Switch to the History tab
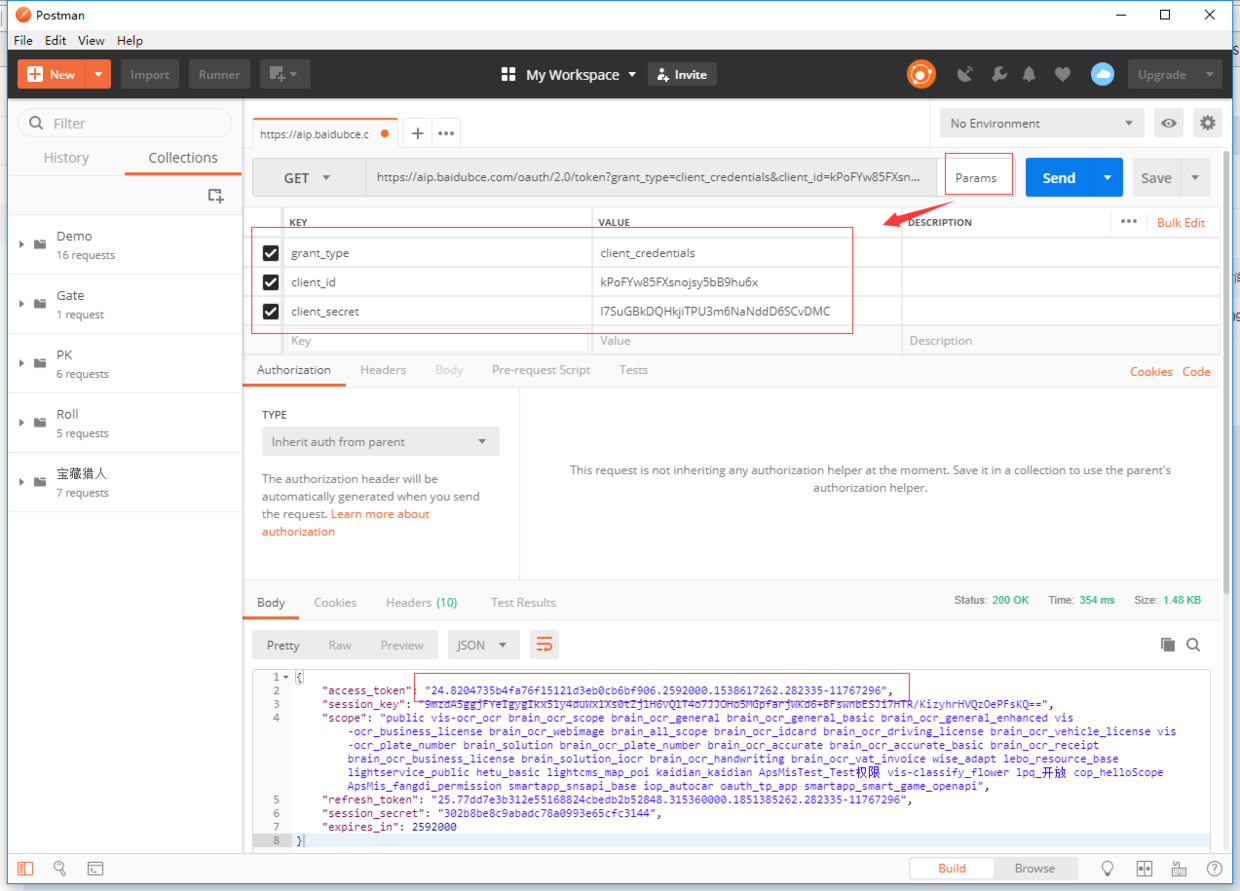 (x=66, y=158)
